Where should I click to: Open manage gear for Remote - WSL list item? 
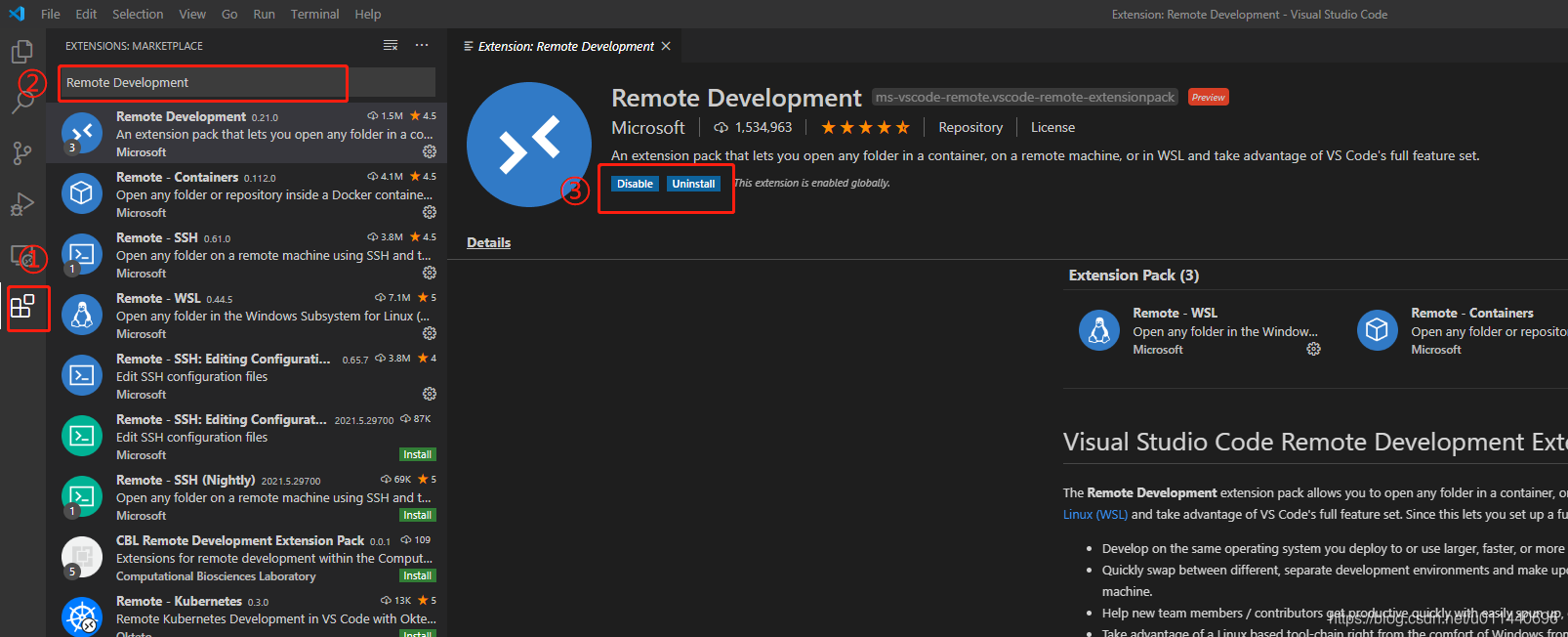tap(430, 333)
